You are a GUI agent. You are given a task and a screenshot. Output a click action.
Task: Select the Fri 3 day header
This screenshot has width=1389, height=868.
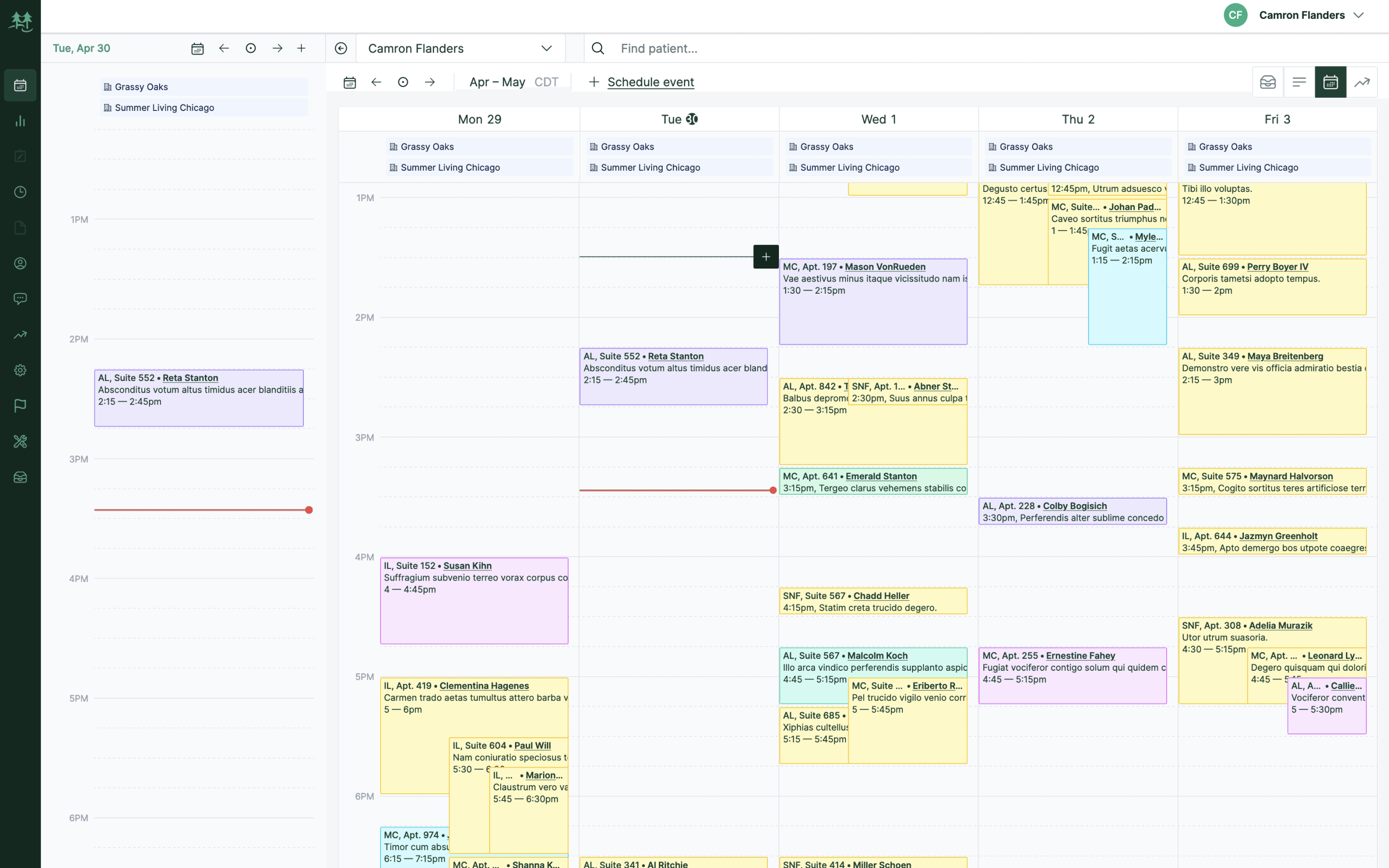tap(1277, 120)
